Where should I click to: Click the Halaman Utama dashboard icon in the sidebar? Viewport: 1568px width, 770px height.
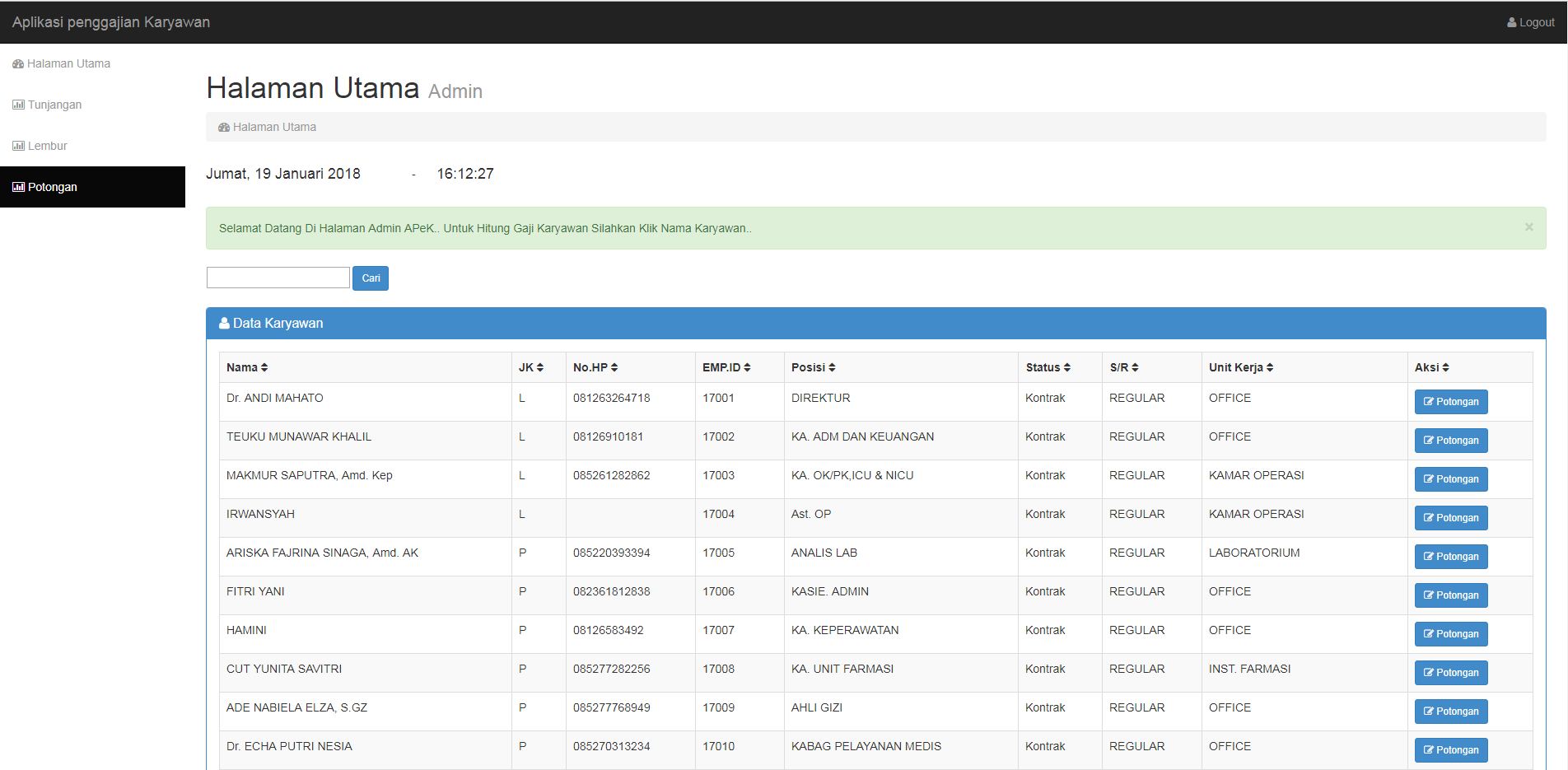click(18, 63)
